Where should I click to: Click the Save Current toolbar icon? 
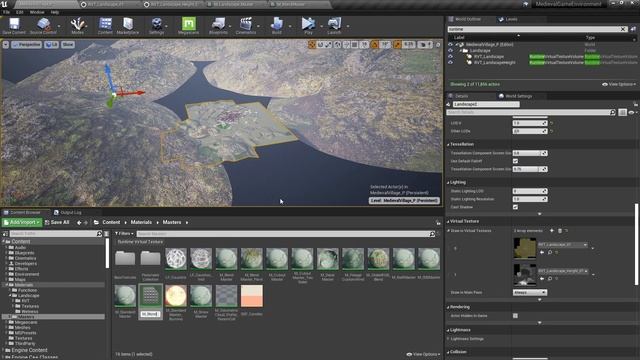(14, 25)
